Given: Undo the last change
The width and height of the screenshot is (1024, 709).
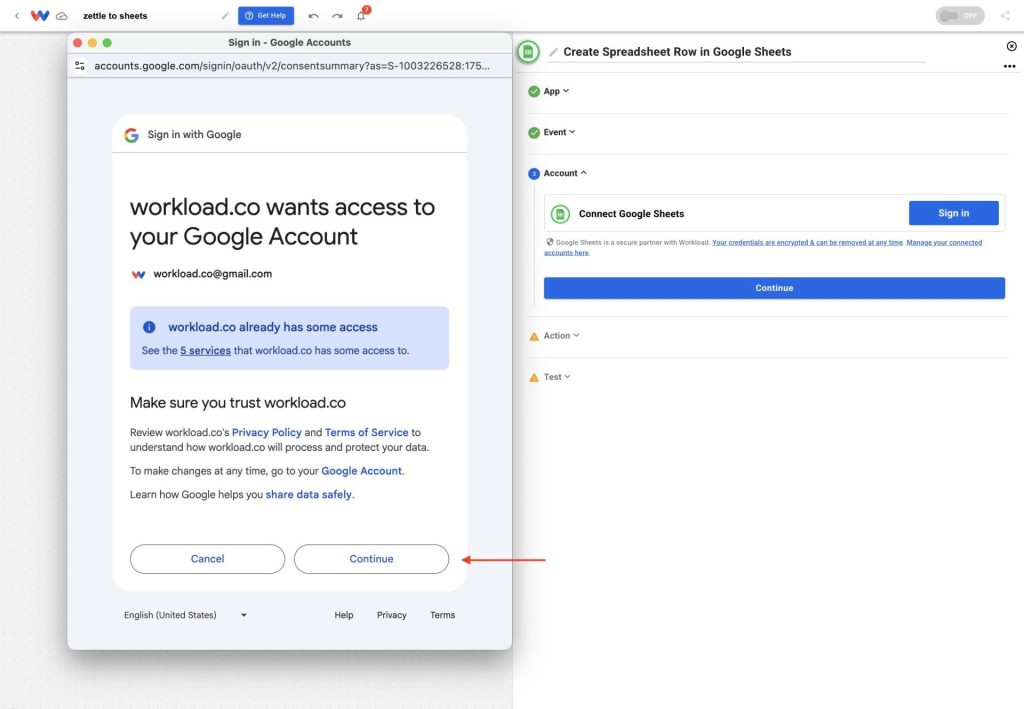Looking at the screenshot, I should 313,16.
